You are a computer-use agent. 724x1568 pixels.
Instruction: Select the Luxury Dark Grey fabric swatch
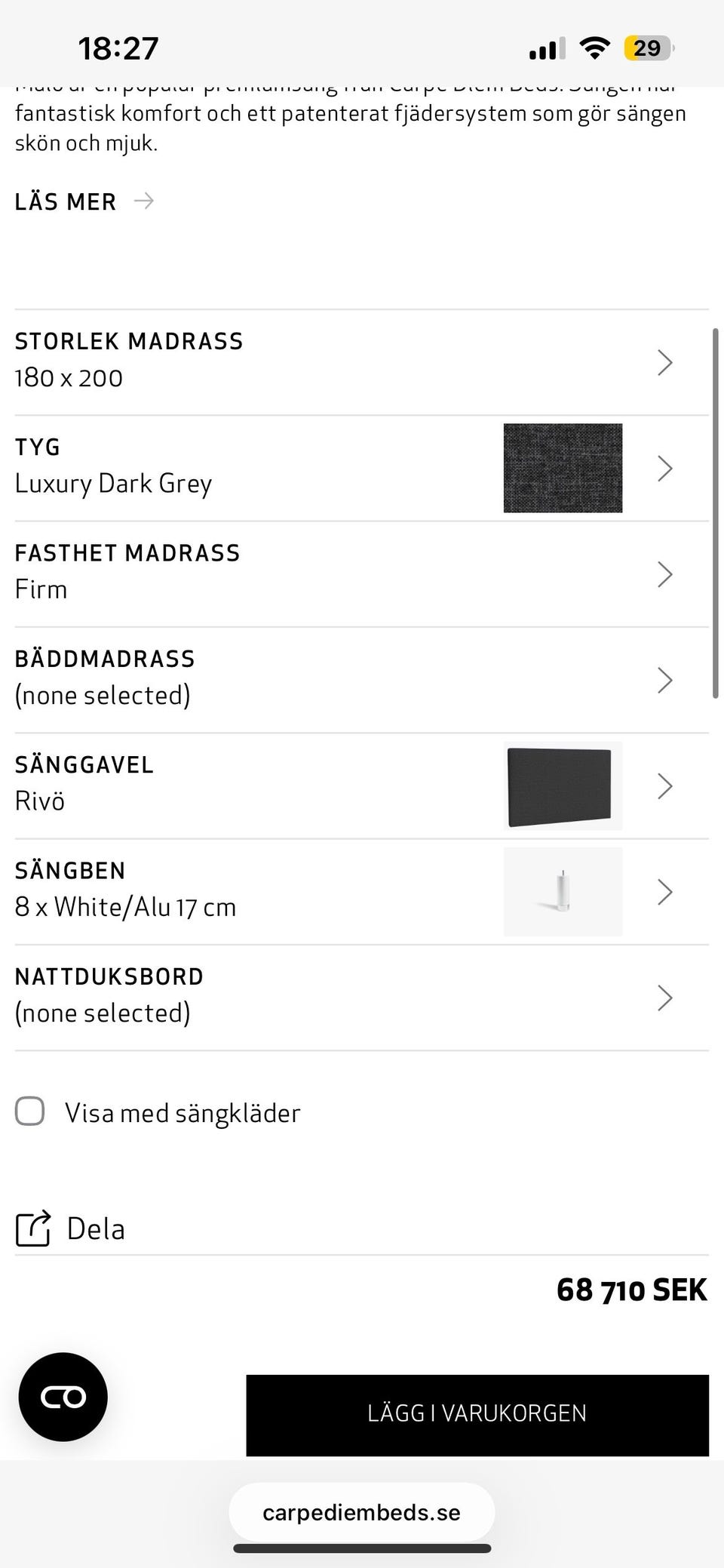pyautogui.click(x=563, y=468)
